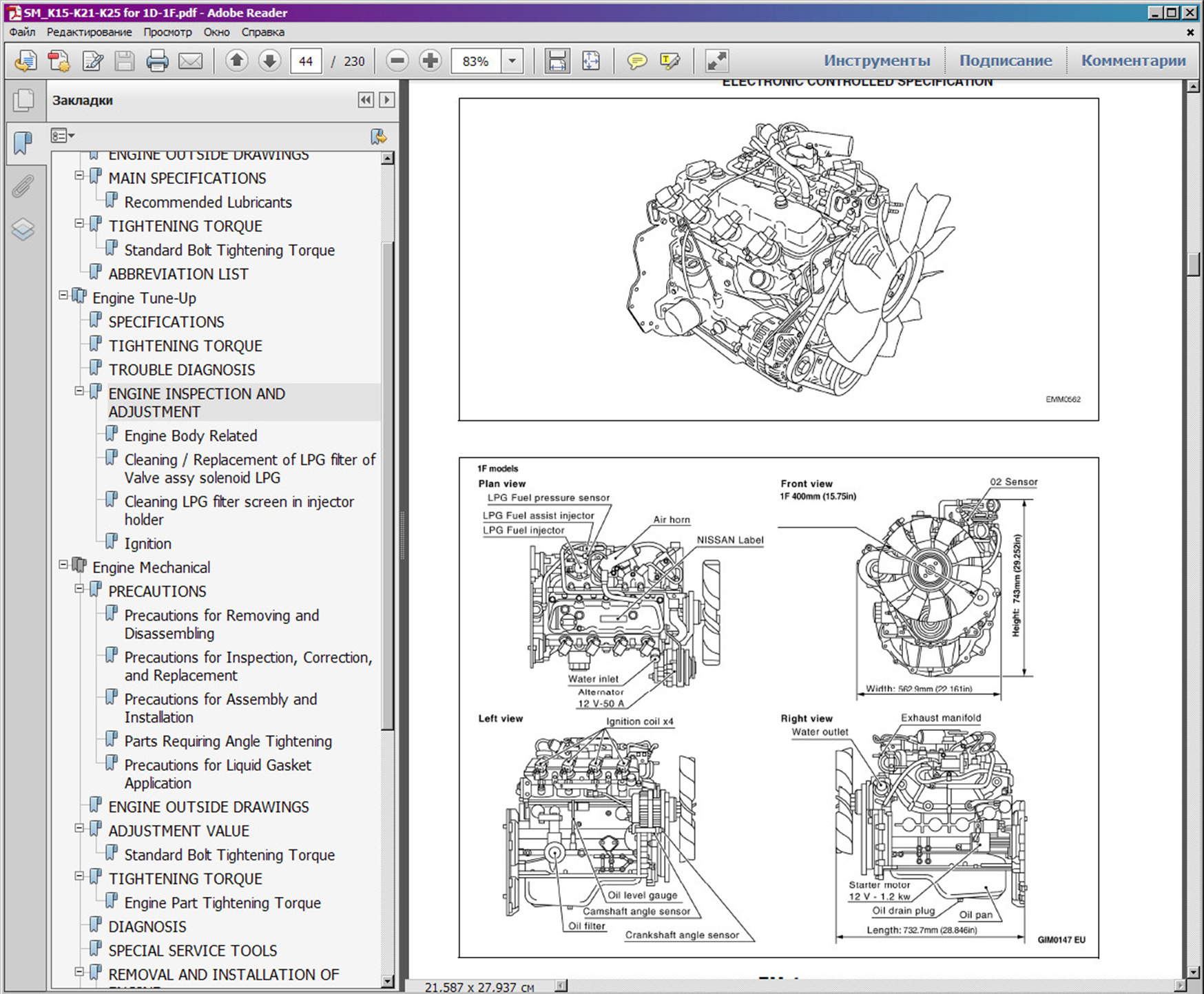1204x994 pixels.
Task: Zoom out with minus button
Action: pyautogui.click(x=397, y=61)
